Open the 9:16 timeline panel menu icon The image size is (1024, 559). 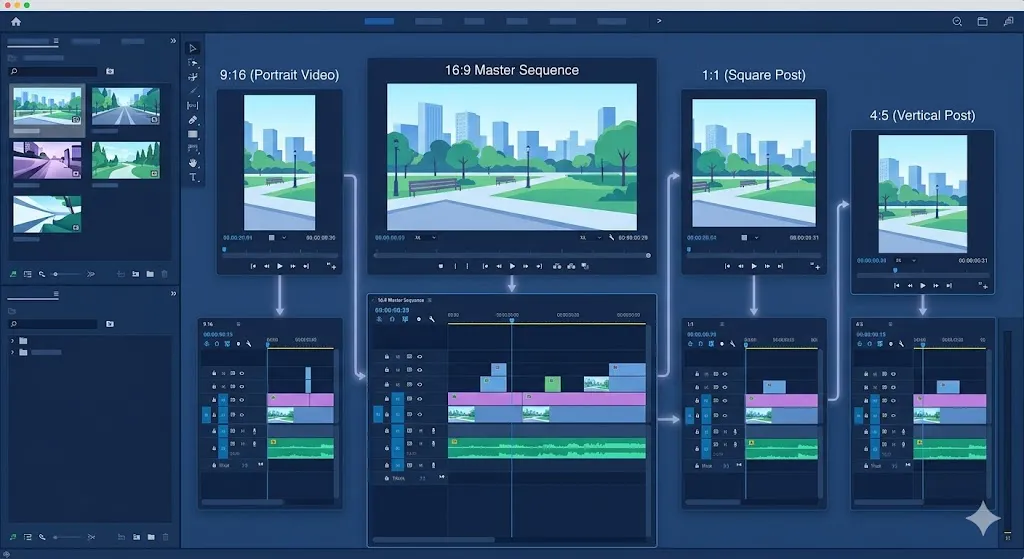[238, 324]
